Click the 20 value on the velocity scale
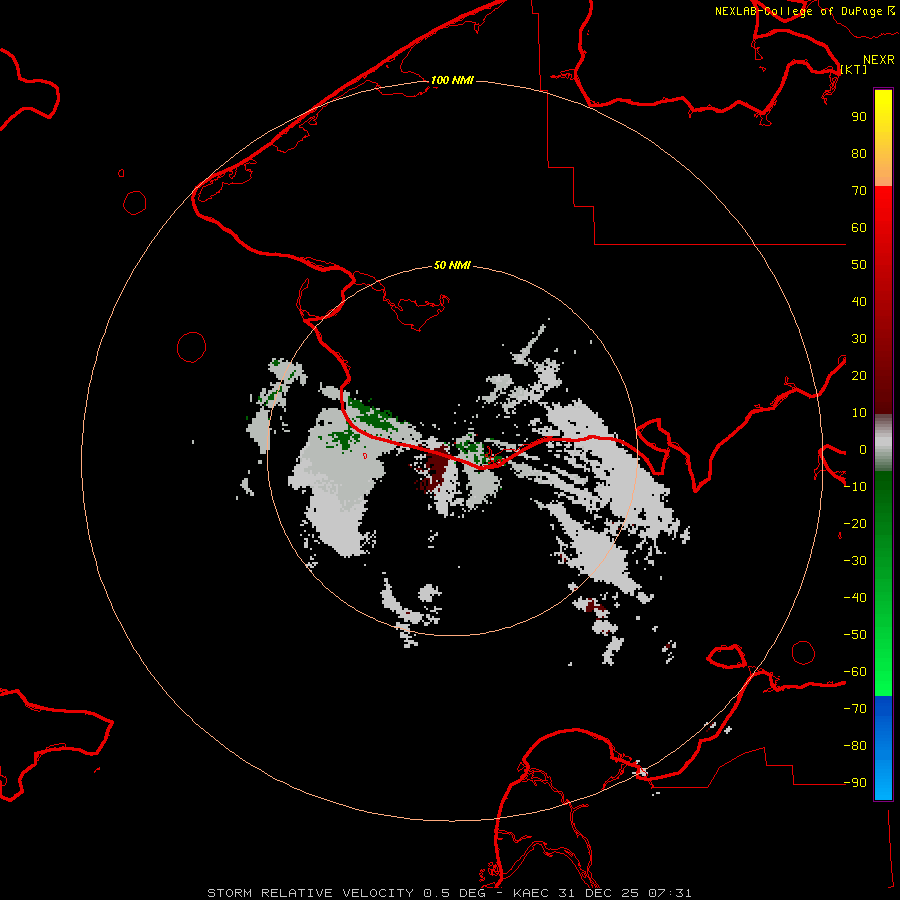900x900 pixels. tap(859, 376)
